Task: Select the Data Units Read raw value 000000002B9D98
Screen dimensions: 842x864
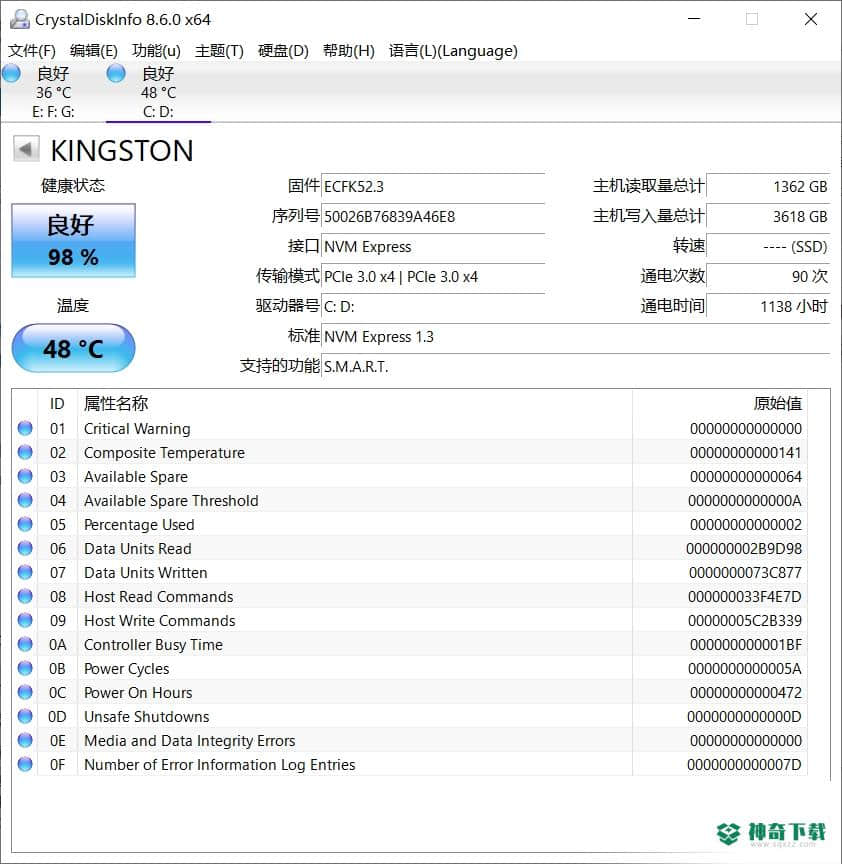Action: coord(744,548)
